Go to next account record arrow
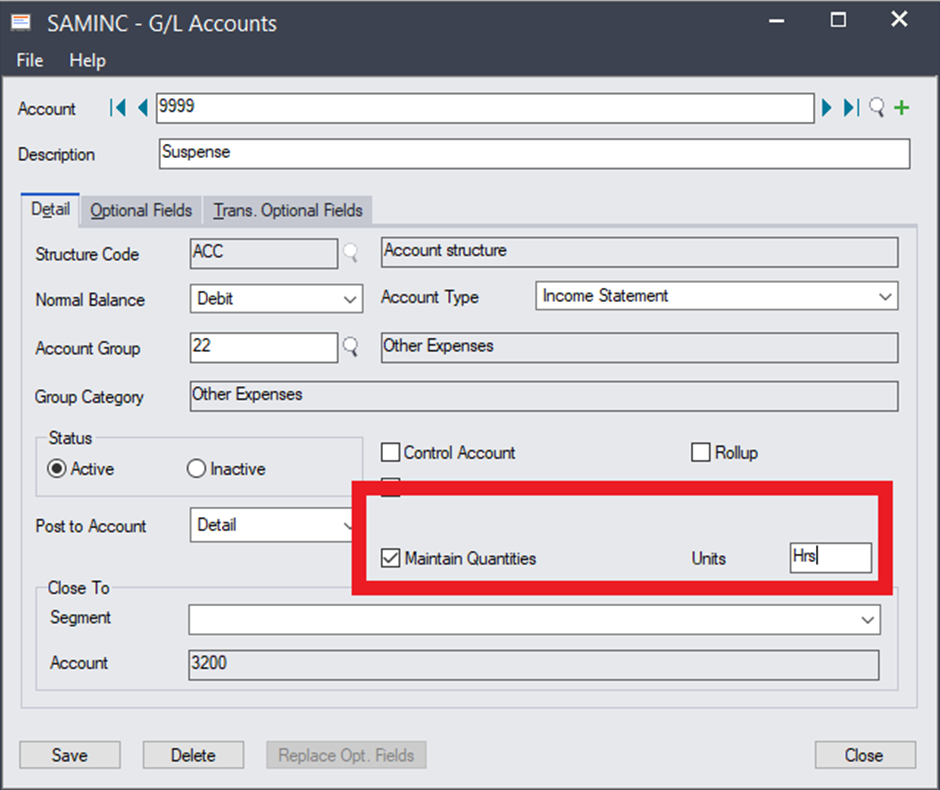The height and width of the screenshot is (790, 940). [827, 108]
